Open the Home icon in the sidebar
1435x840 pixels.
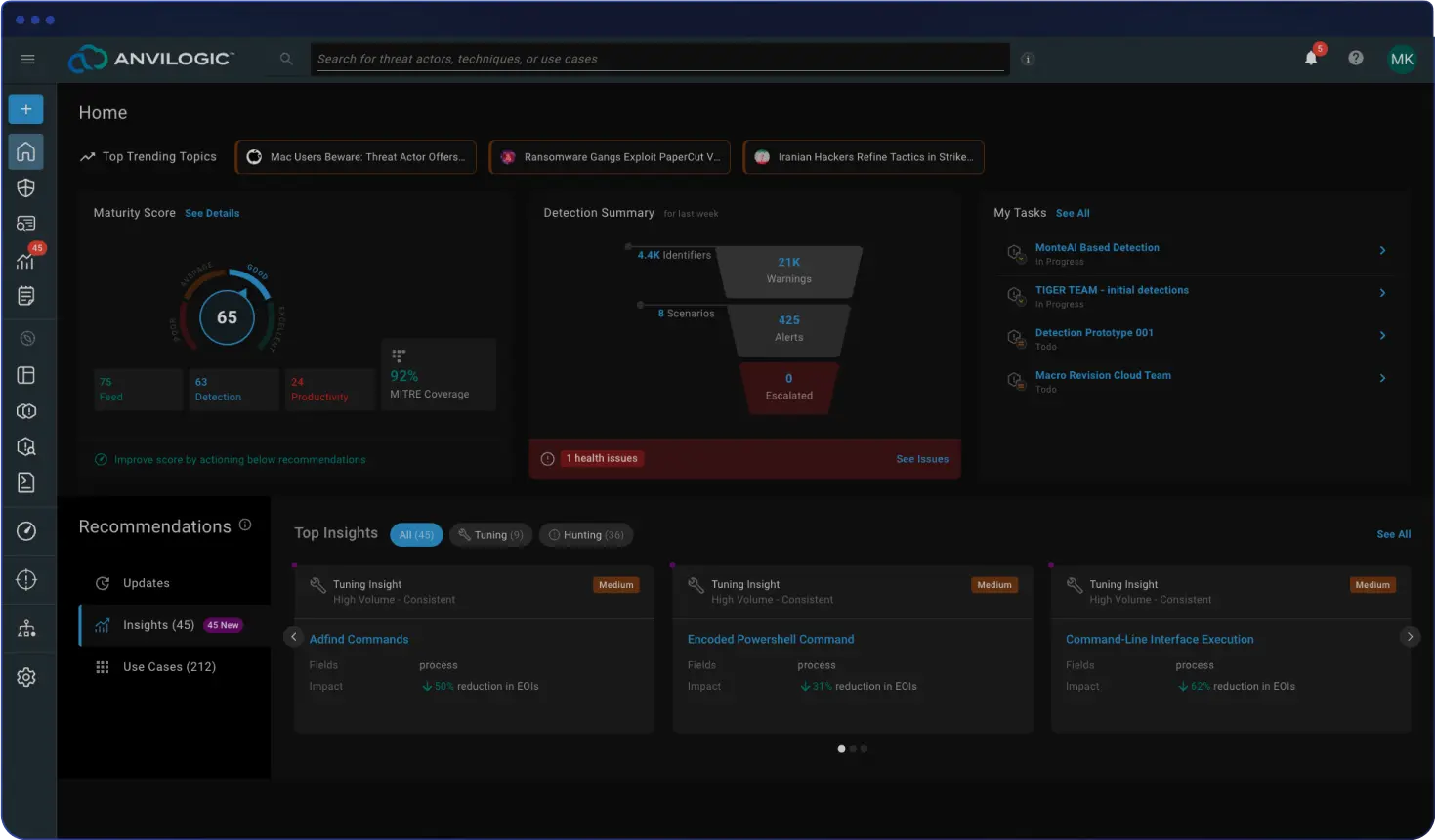coord(25,151)
